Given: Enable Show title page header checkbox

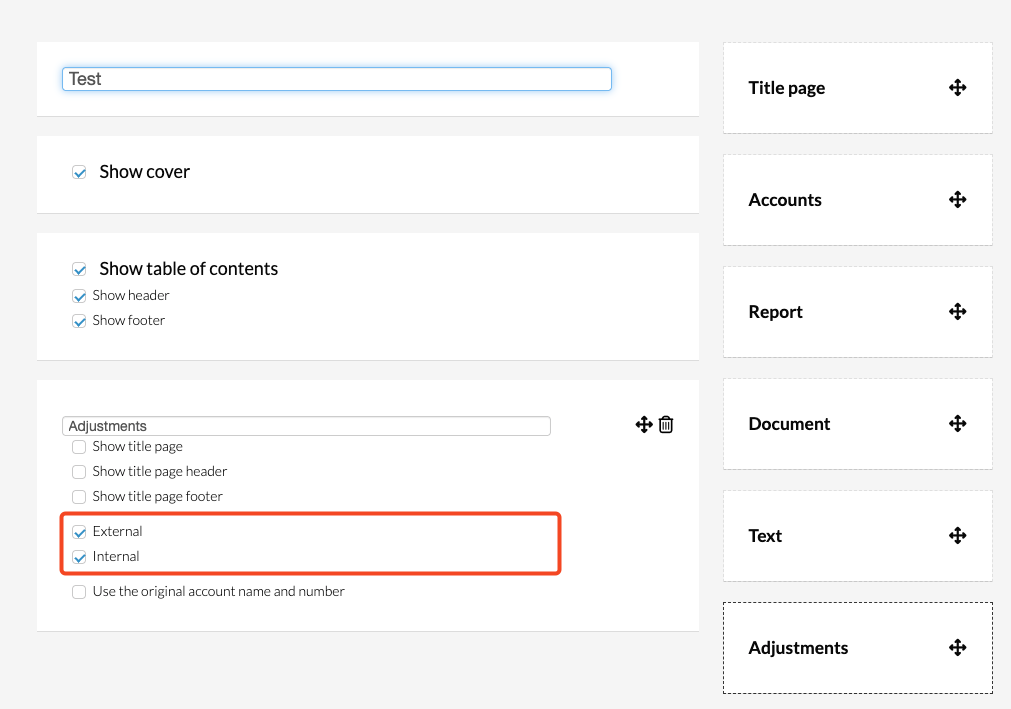Looking at the screenshot, I should 79,472.
